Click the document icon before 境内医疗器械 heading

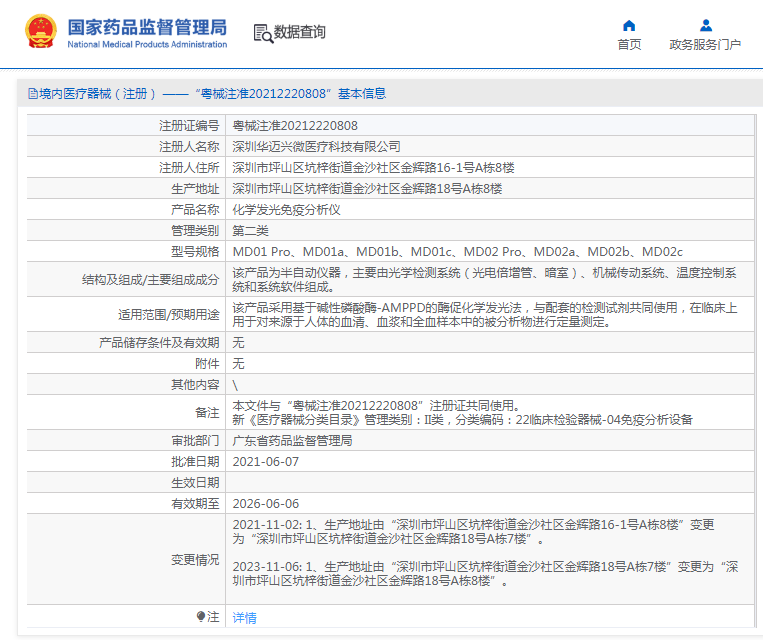pyautogui.click(x=32, y=94)
